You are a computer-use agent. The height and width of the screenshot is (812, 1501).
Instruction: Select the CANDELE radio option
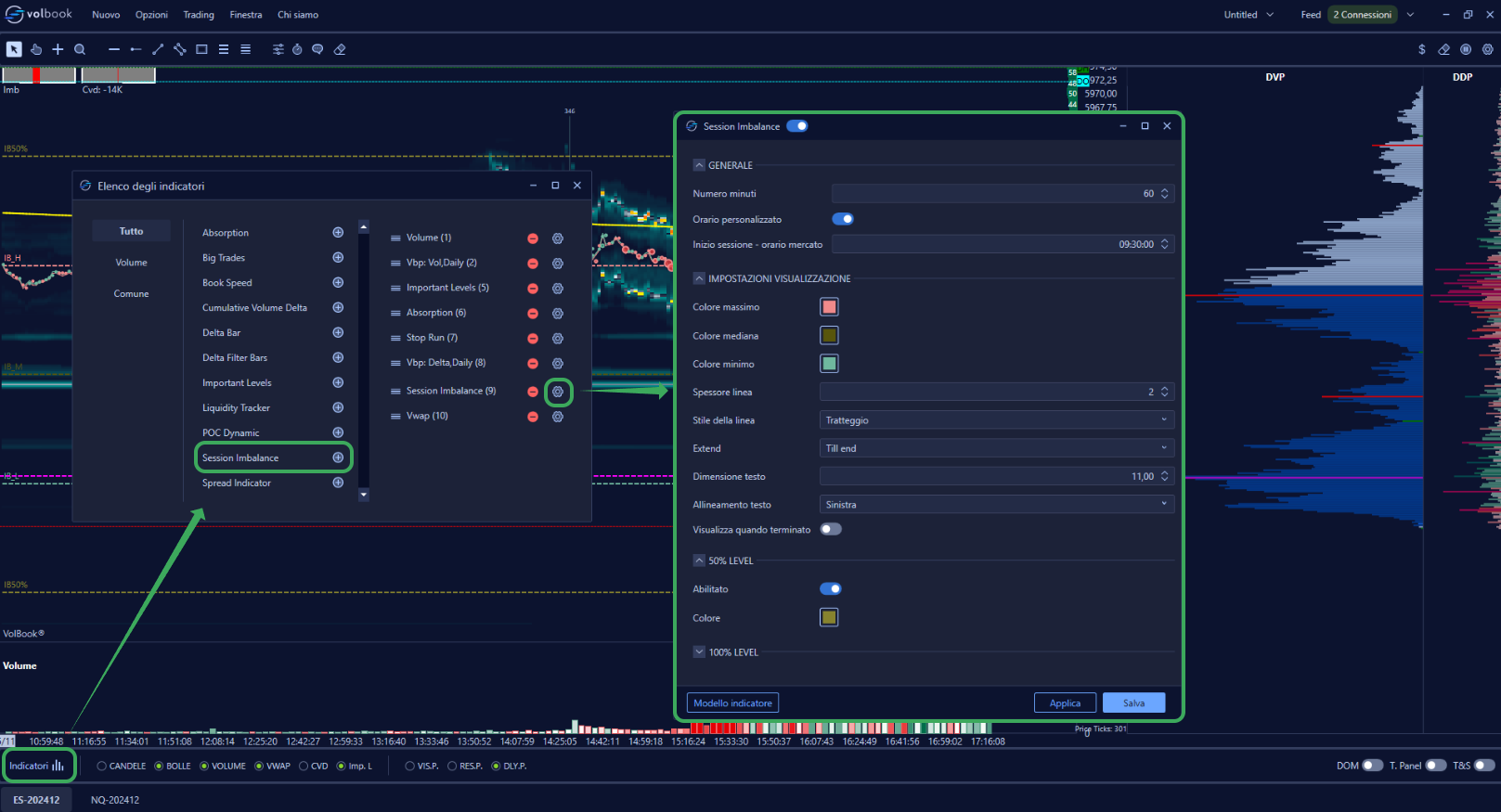tap(102, 767)
